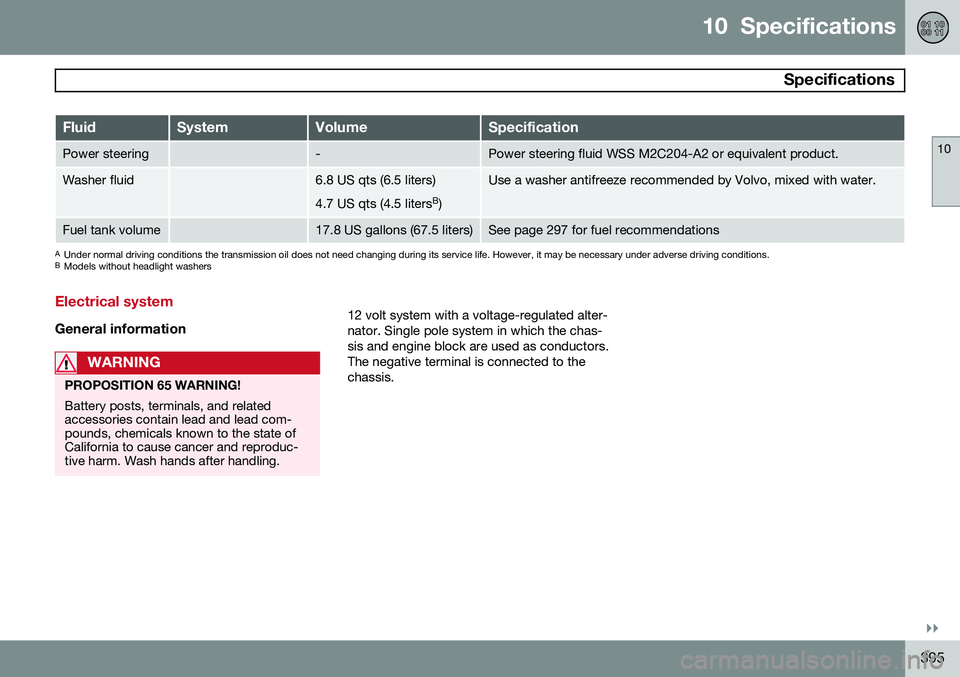Select the 'Fuel tank volume' cell
Viewport: 960px width, 677px height.
(x=112, y=230)
